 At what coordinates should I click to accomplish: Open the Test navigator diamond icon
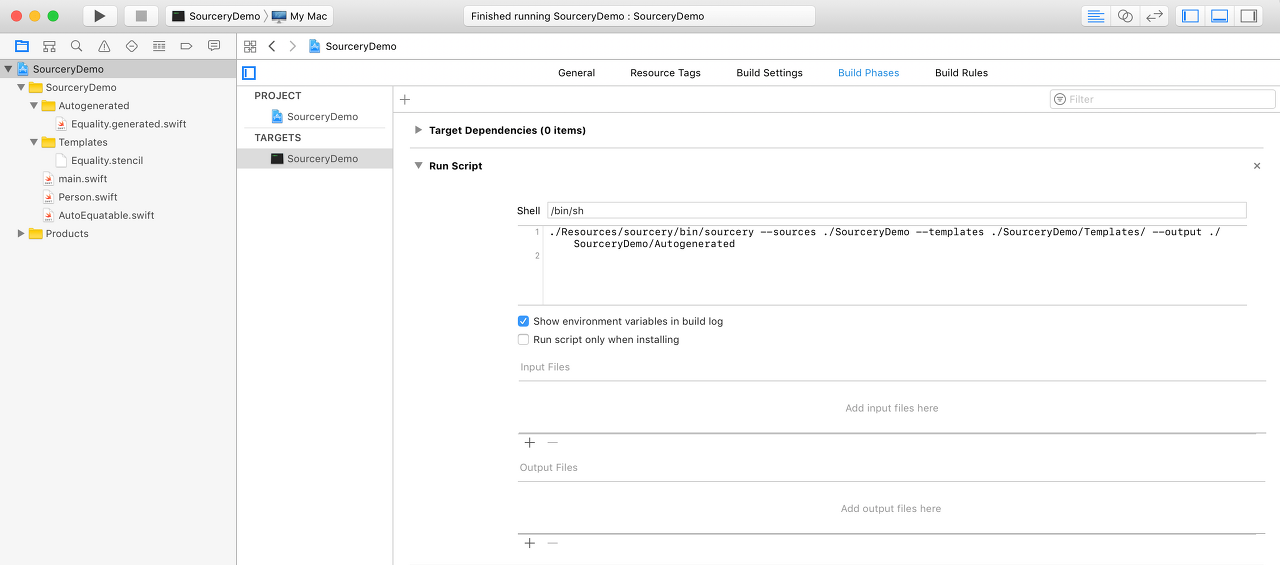click(131, 46)
